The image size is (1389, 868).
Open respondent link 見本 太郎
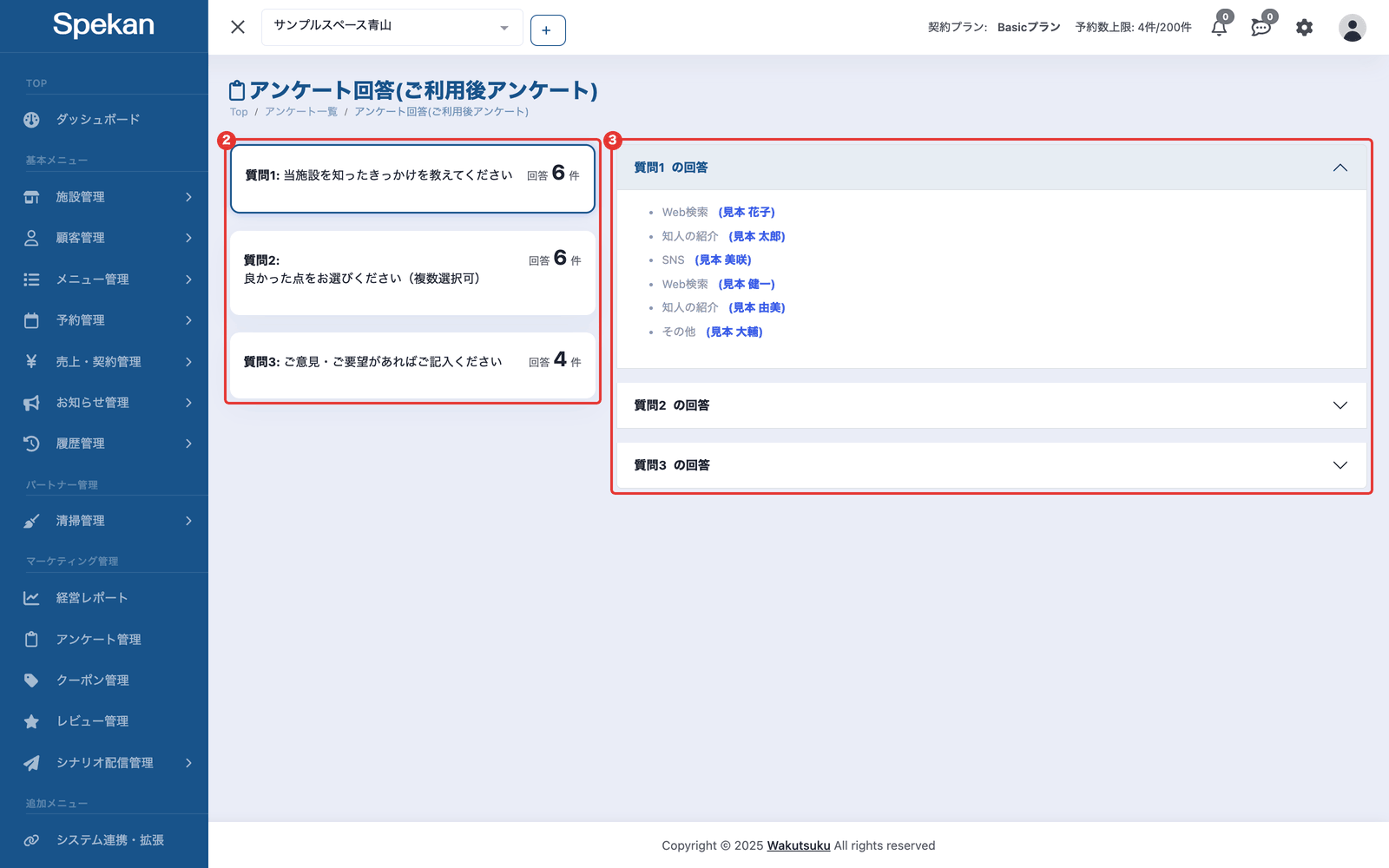757,236
